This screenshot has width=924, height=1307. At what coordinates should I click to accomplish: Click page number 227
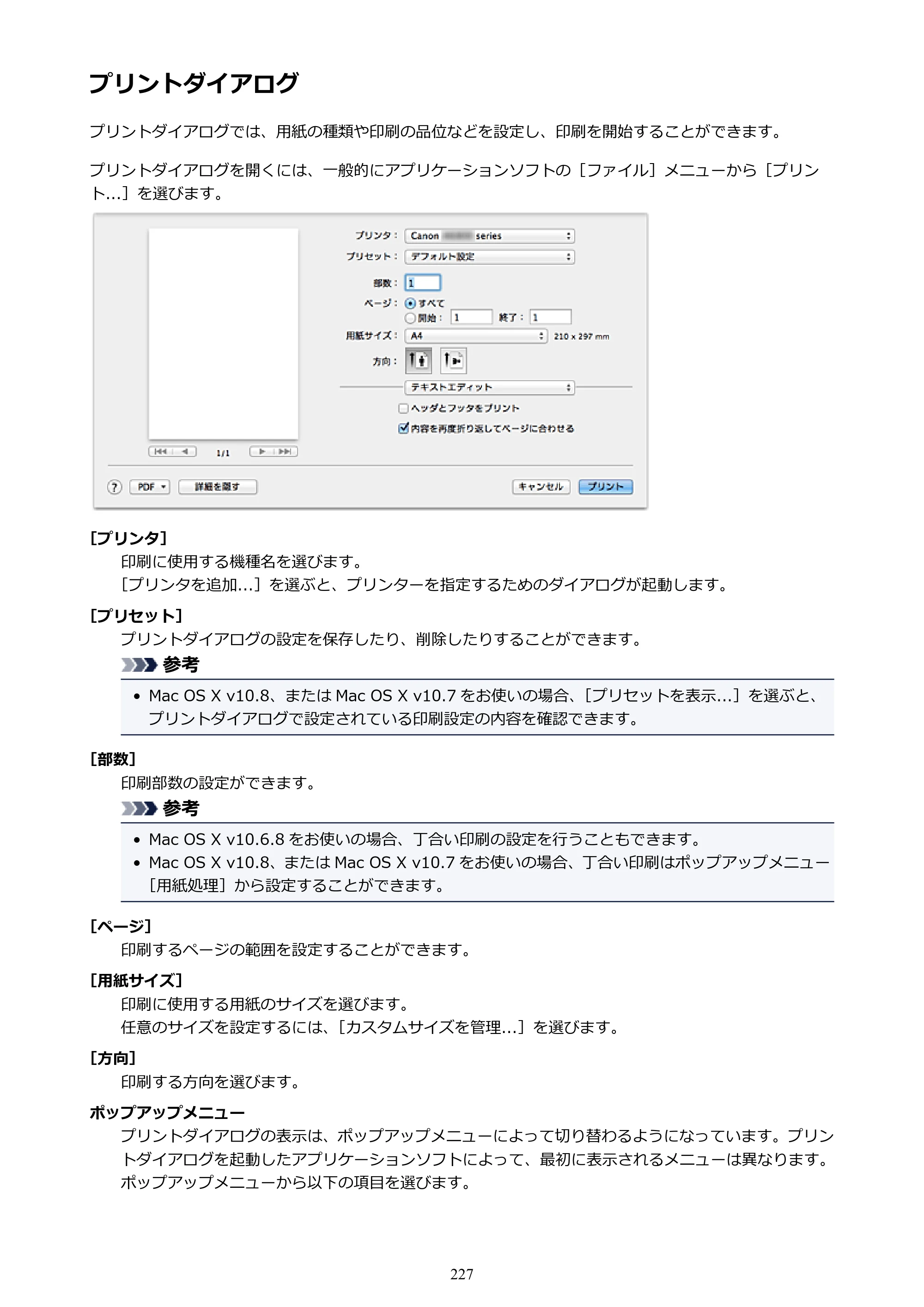[462, 1274]
